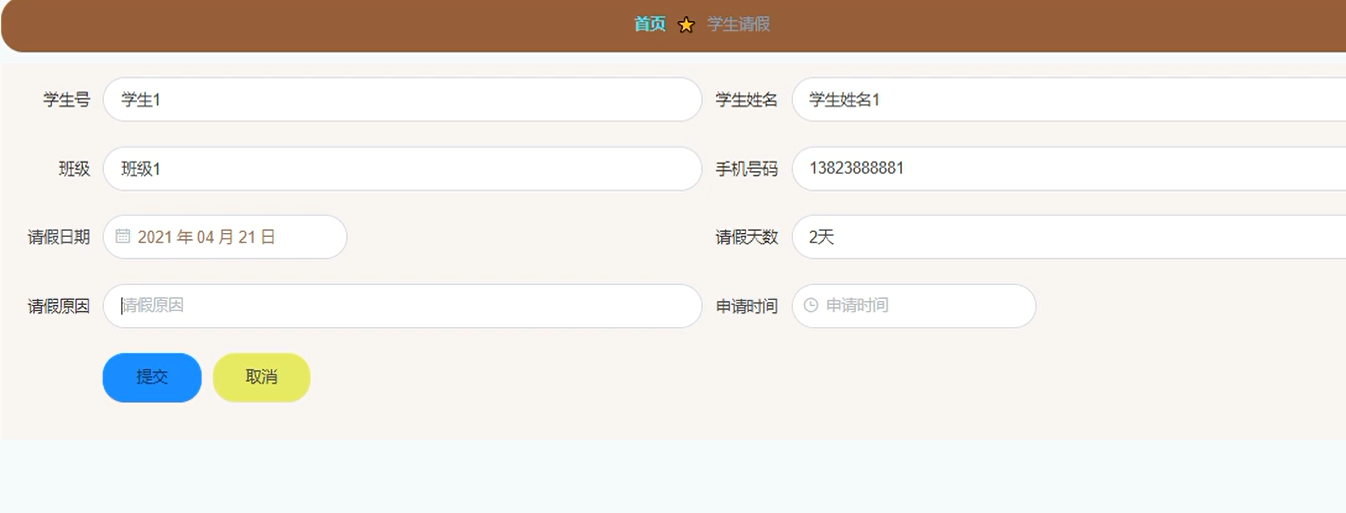Viewport: 1346px width, 513px height.
Task: Click the 申请时间 field label
Action: click(x=747, y=306)
